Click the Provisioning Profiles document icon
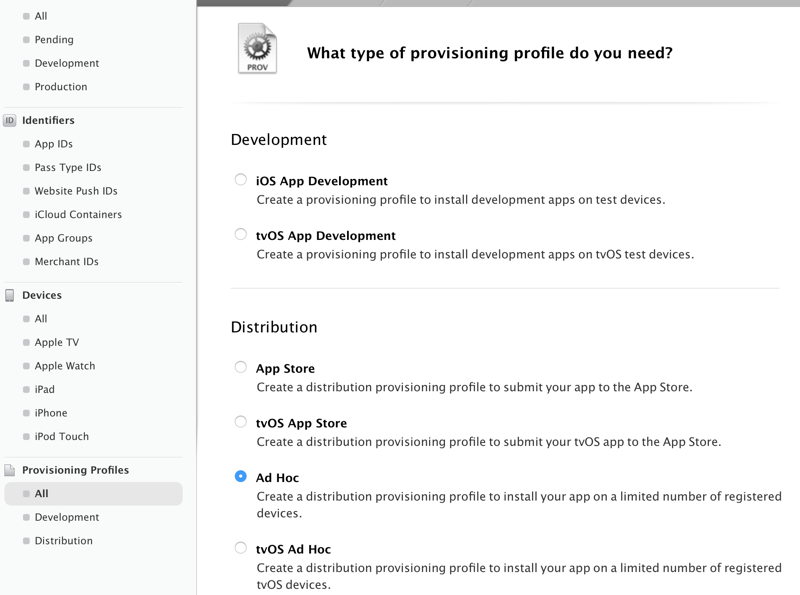 click(x=10, y=470)
